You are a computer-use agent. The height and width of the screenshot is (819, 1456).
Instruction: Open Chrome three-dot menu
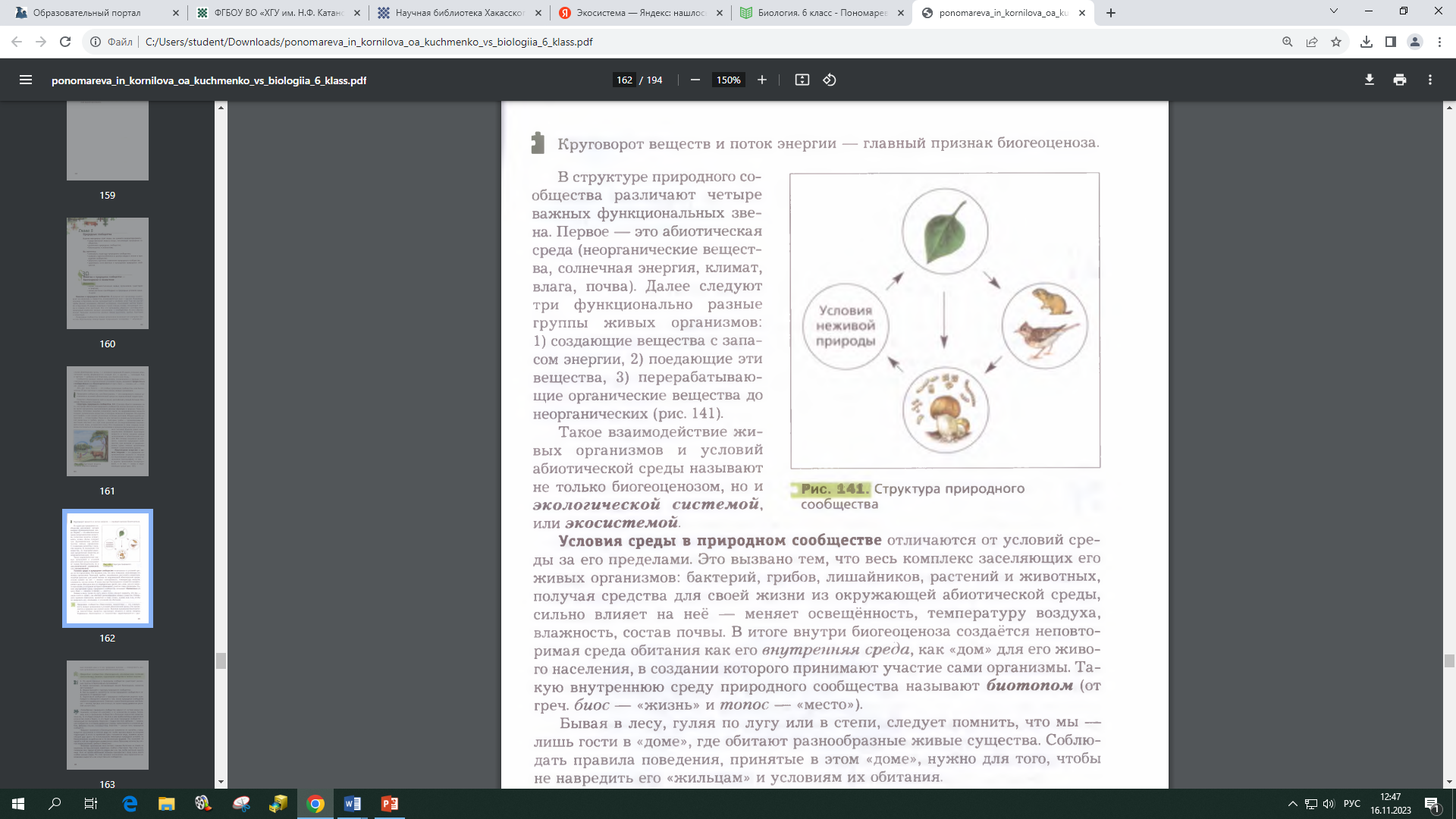click(1439, 42)
